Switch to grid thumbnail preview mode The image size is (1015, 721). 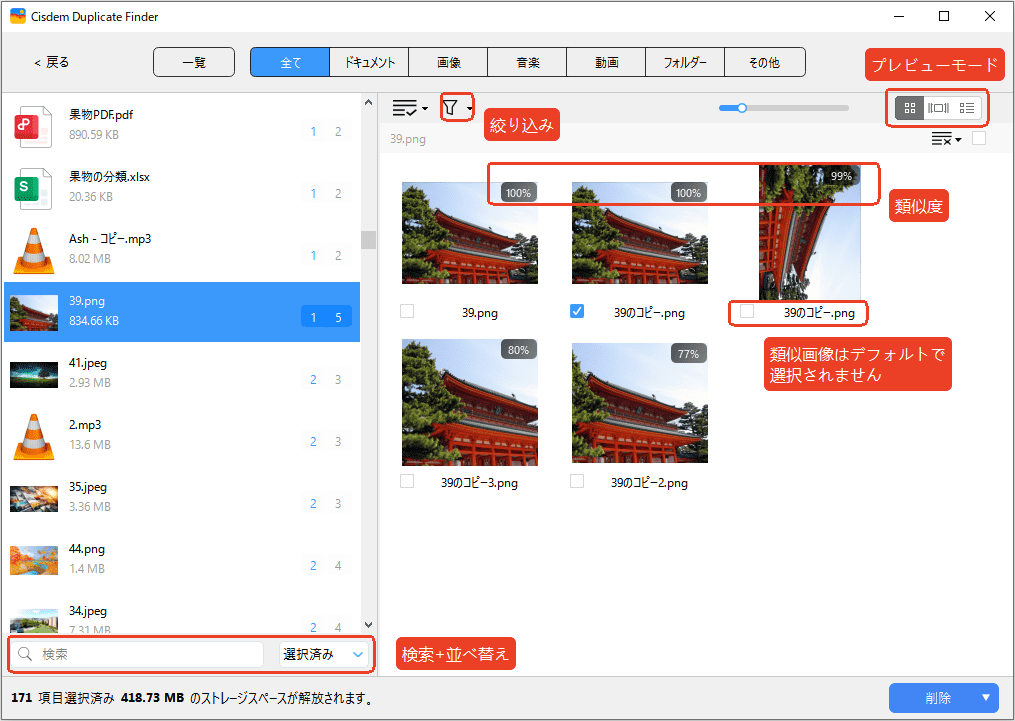click(909, 107)
